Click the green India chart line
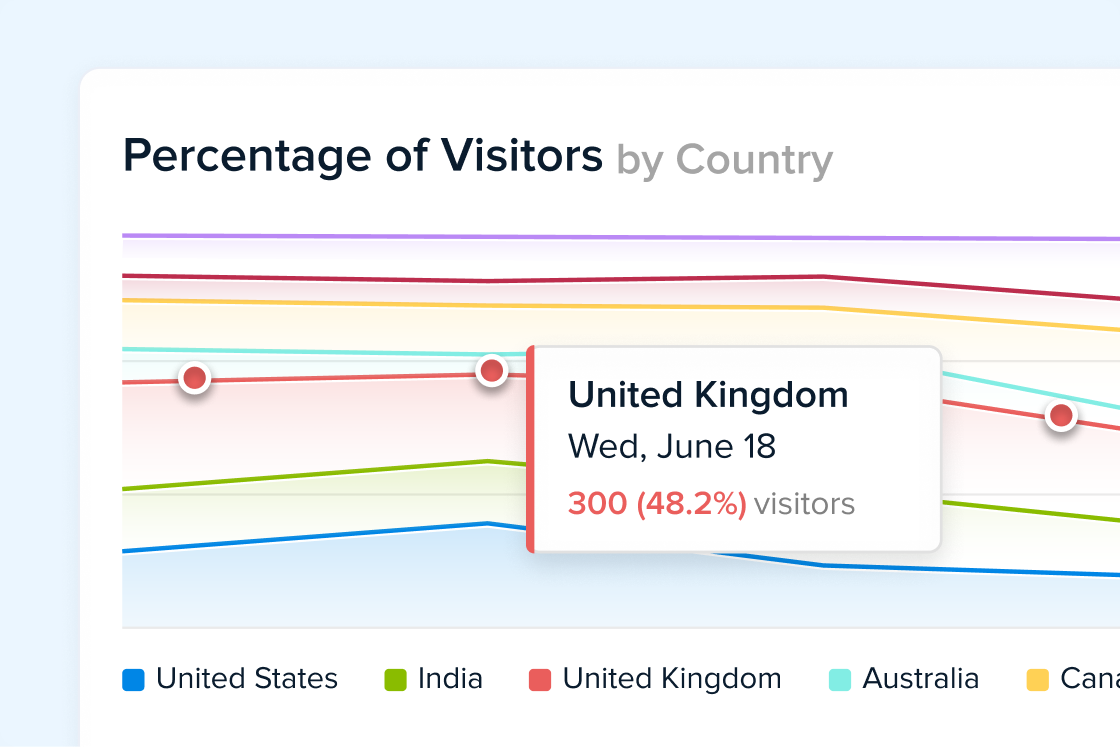Screen dimensions: 1120x747 point(300,476)
